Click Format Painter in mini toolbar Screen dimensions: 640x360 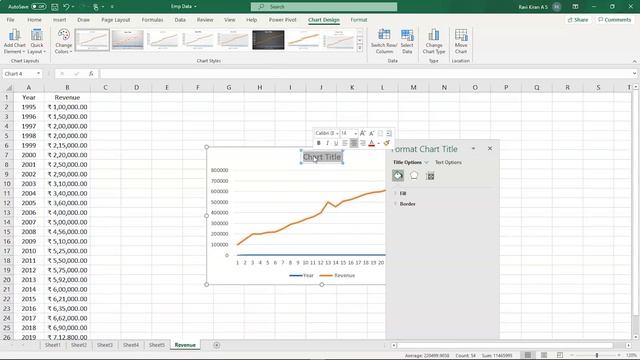[x=387, y=143]
